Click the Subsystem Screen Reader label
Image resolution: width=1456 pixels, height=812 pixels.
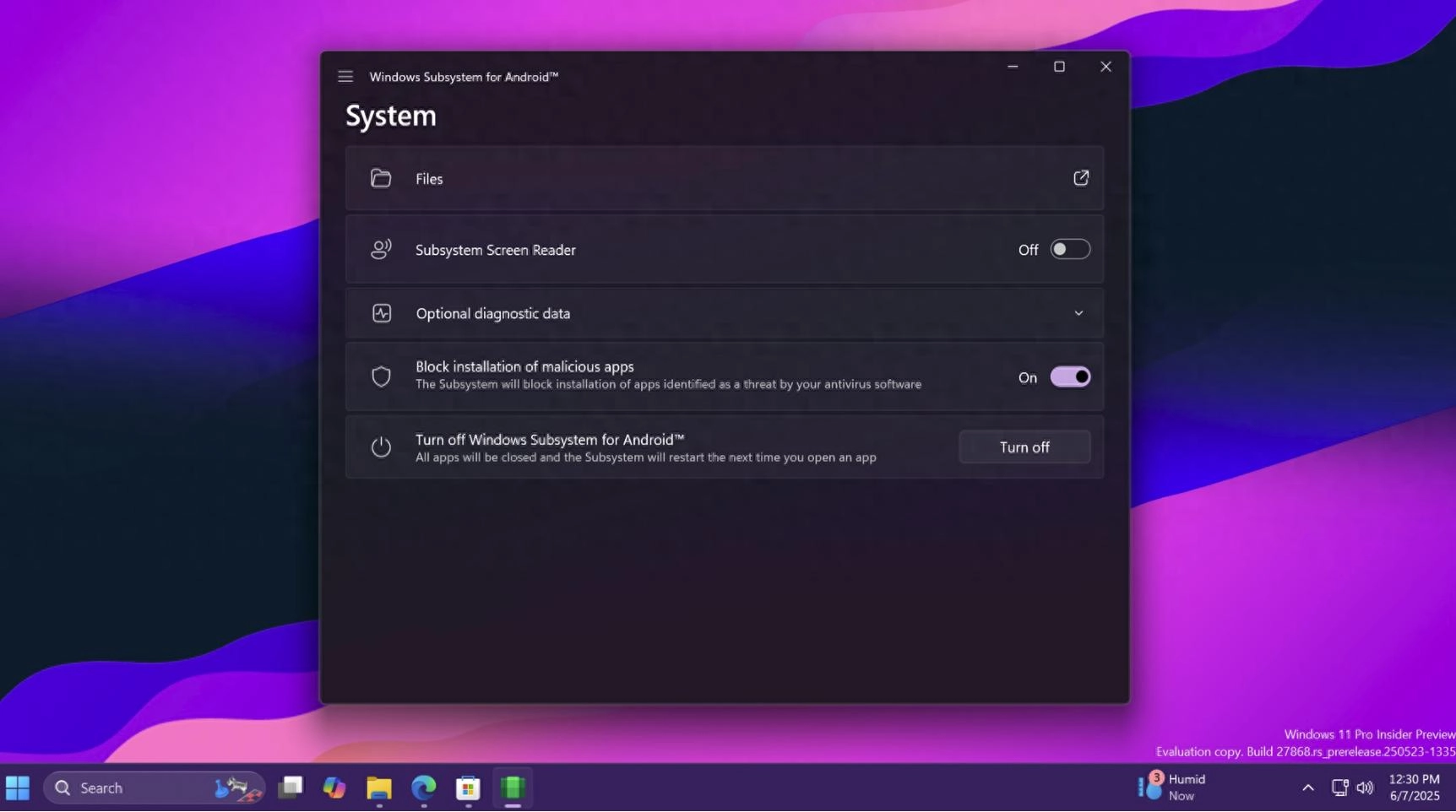[x=496, y=250]
